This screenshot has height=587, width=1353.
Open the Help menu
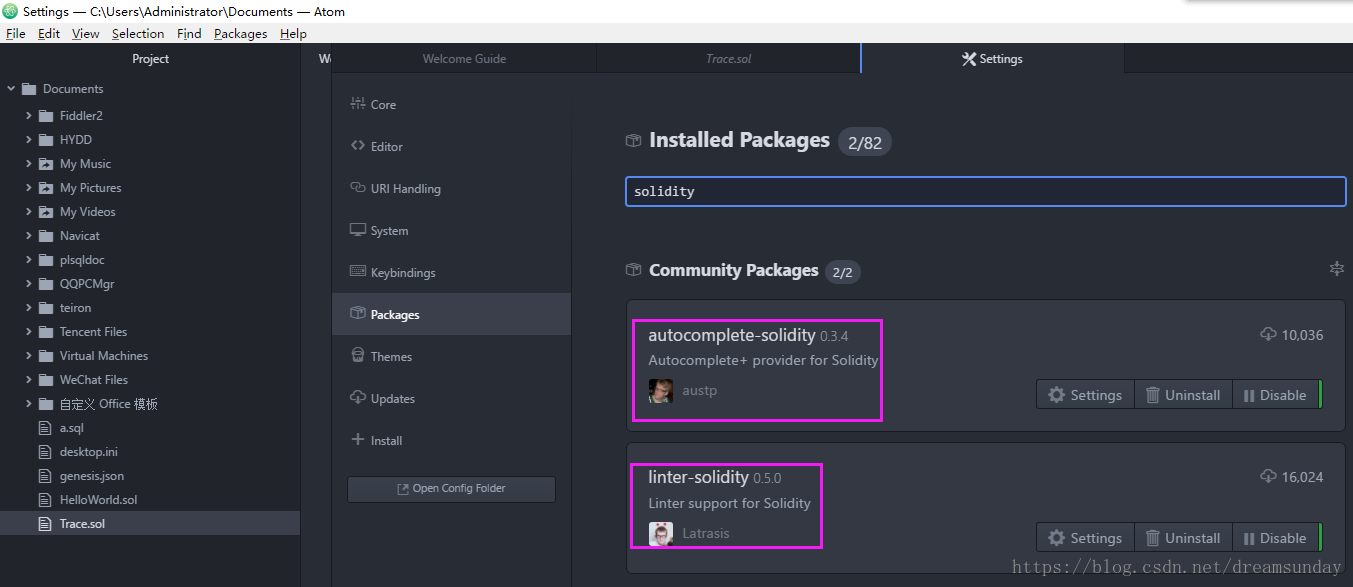tap(293, 33)
